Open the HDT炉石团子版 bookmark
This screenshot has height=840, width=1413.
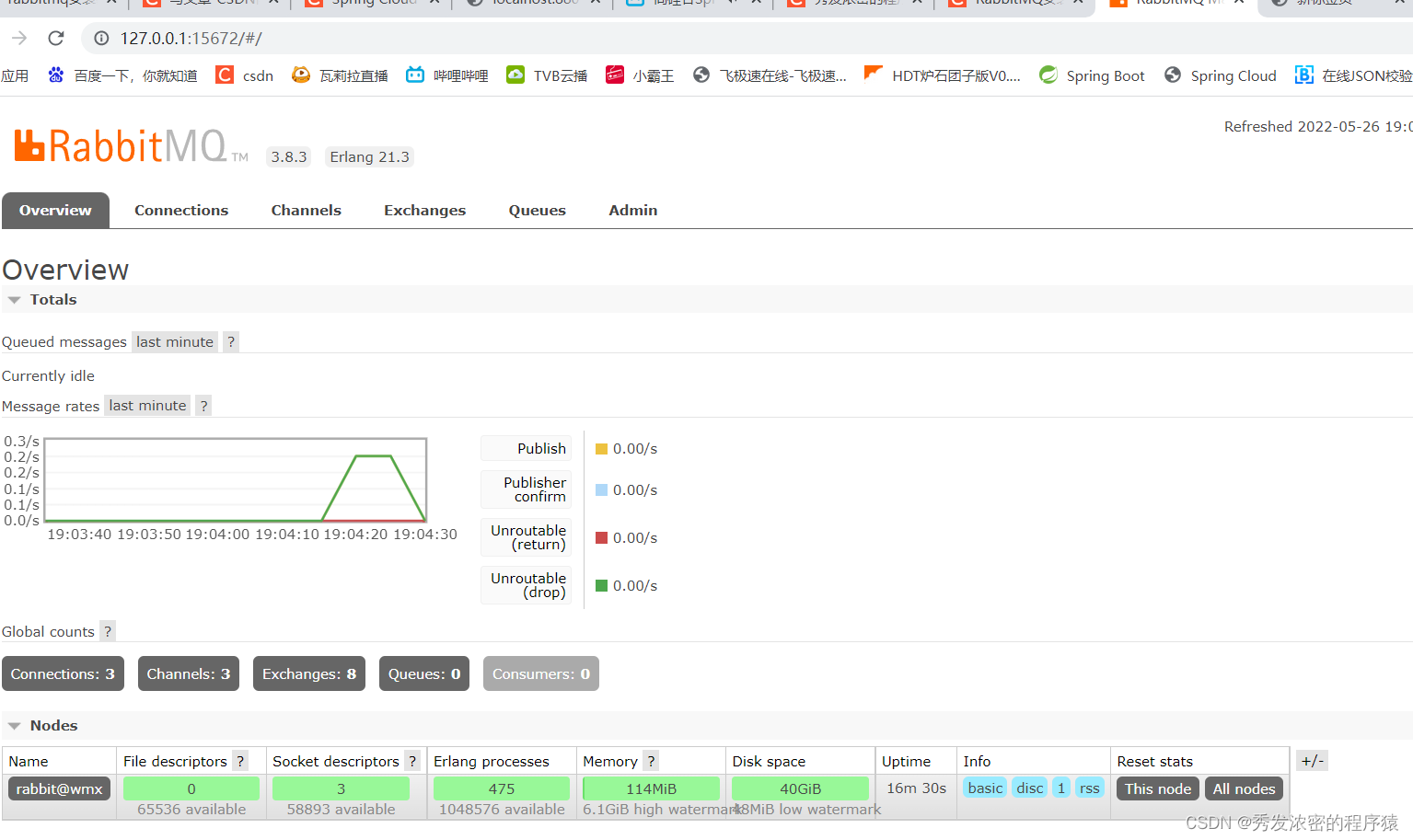(x=943, y=75)
